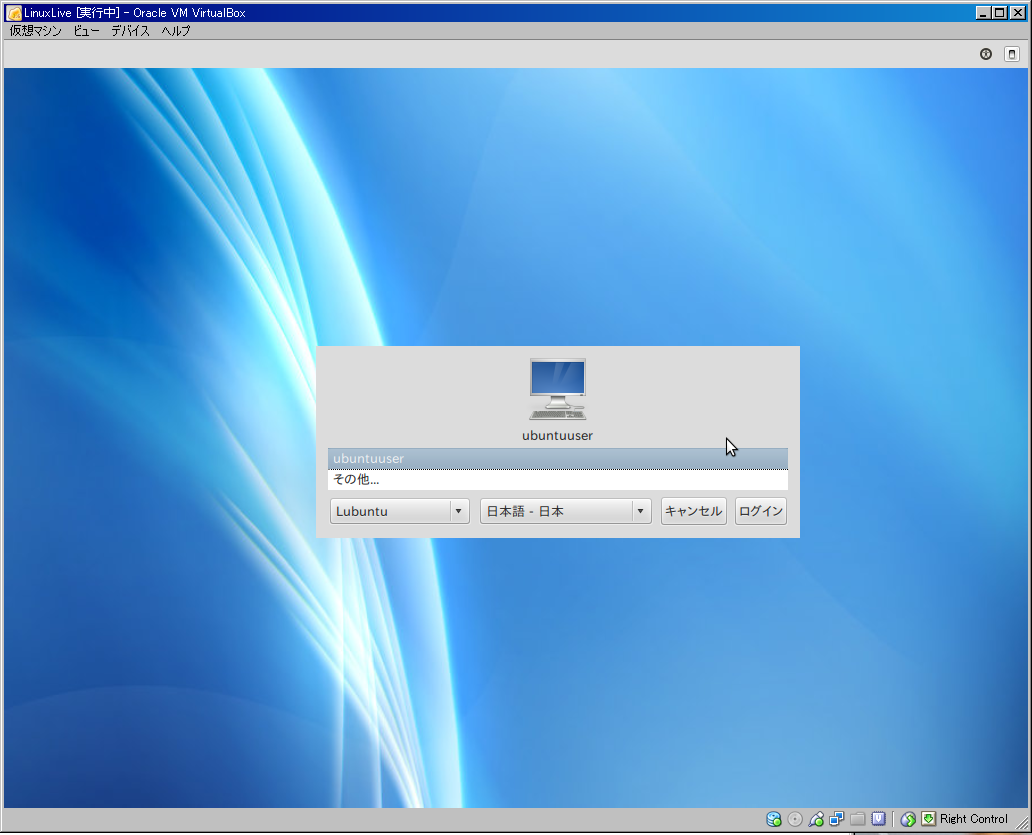Open the ヘルプ menu
The width and height of the screenshot is (1032, 835).
pyautogui.click(x=176, y=31)
